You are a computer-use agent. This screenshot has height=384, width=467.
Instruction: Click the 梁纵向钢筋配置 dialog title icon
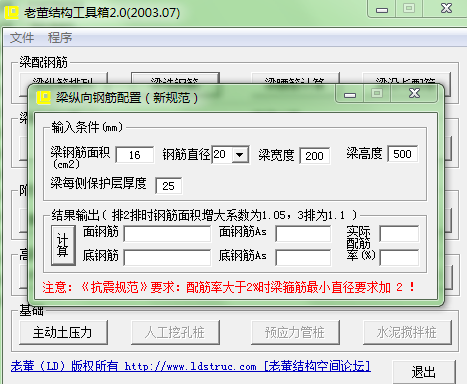click(43, 98)
